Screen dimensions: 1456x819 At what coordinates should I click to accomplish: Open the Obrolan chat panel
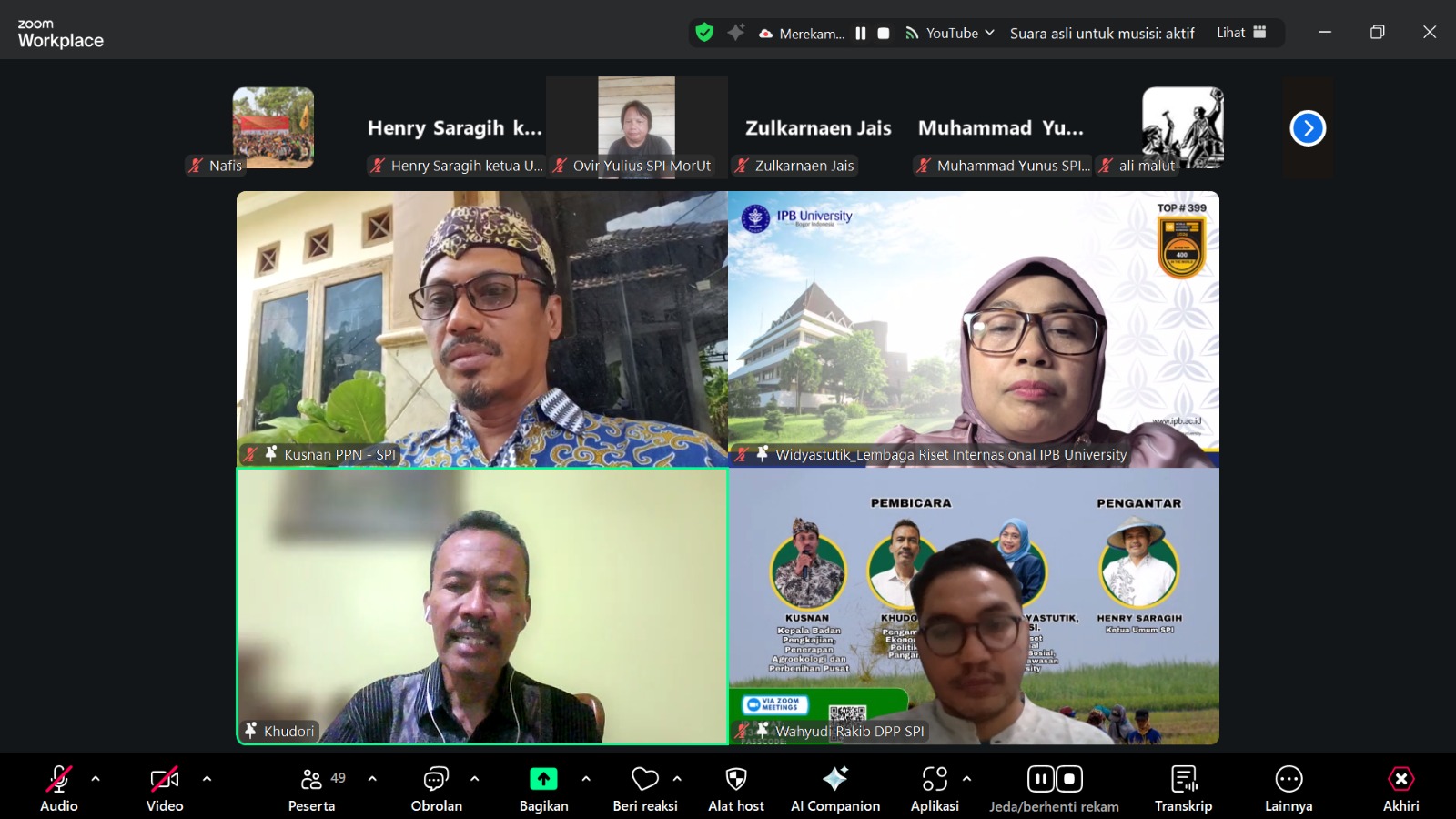tap(436, 788)
